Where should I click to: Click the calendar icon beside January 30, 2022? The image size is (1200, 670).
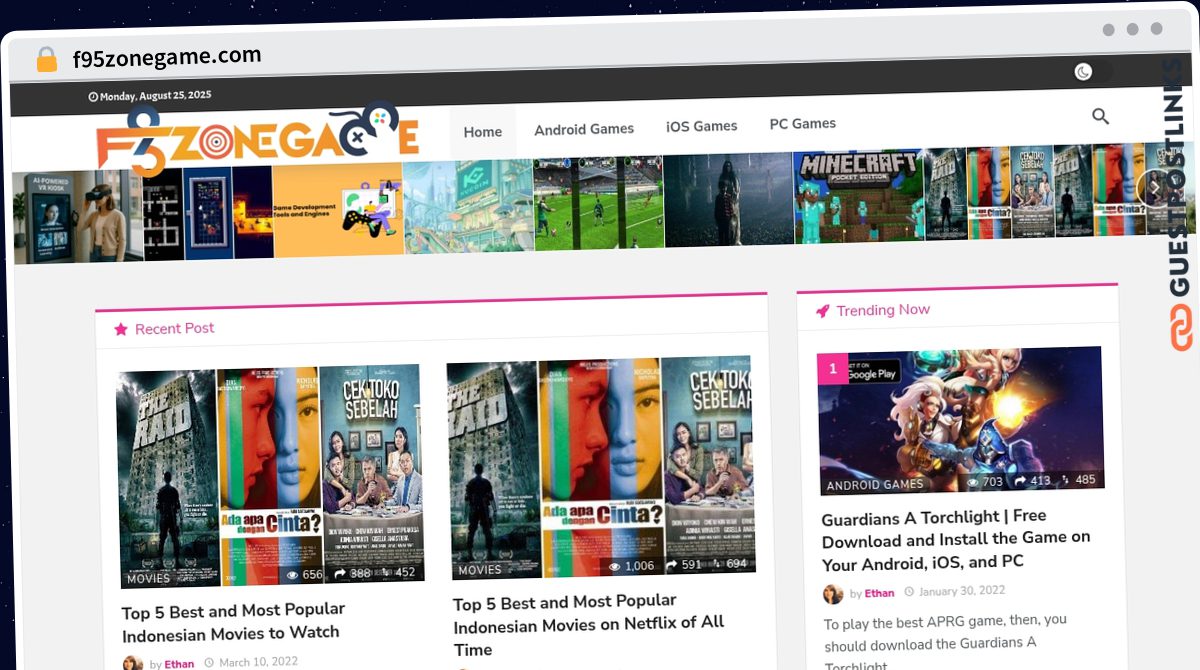(x=910, y=591)
